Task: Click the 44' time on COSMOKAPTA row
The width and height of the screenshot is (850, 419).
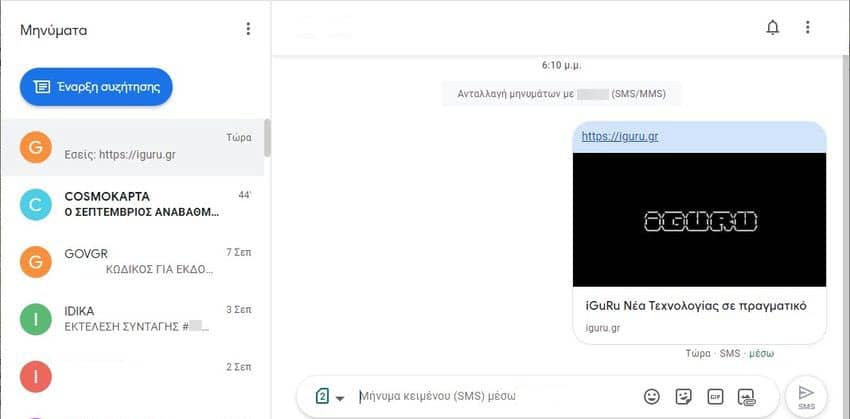Action: [x=244, y=195]
